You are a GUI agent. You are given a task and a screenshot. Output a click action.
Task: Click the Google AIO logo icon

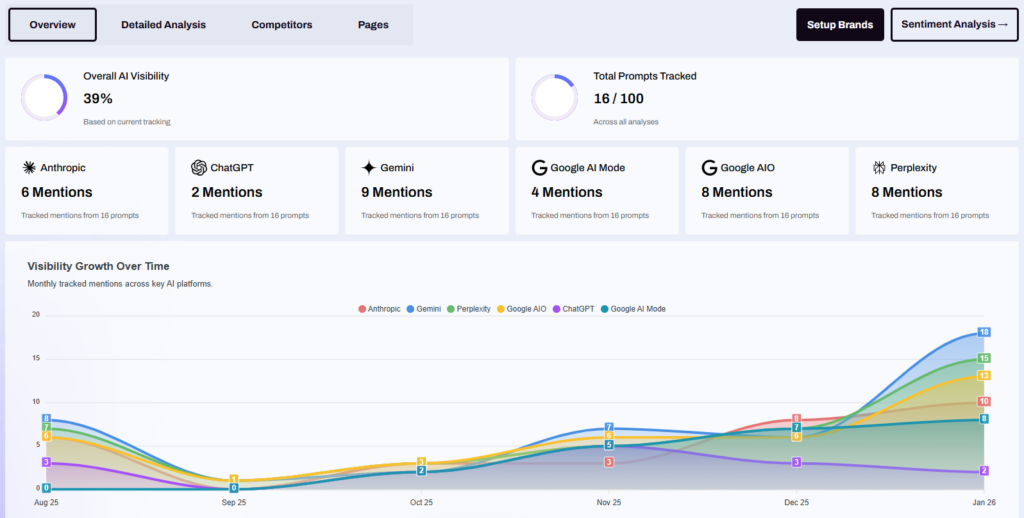[709, 168]
